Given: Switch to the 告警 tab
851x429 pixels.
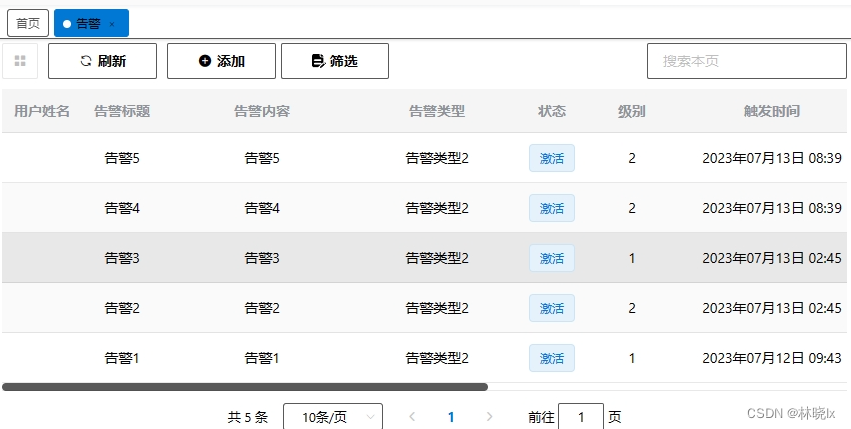Looking at the screenshot, I should (91, 23).
